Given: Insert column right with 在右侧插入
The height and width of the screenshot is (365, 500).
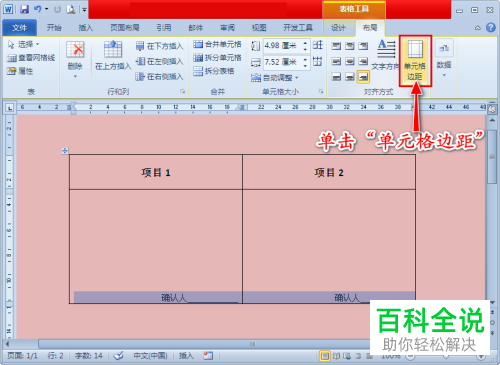Looking at the screenshot, I should tap(159, 77).
